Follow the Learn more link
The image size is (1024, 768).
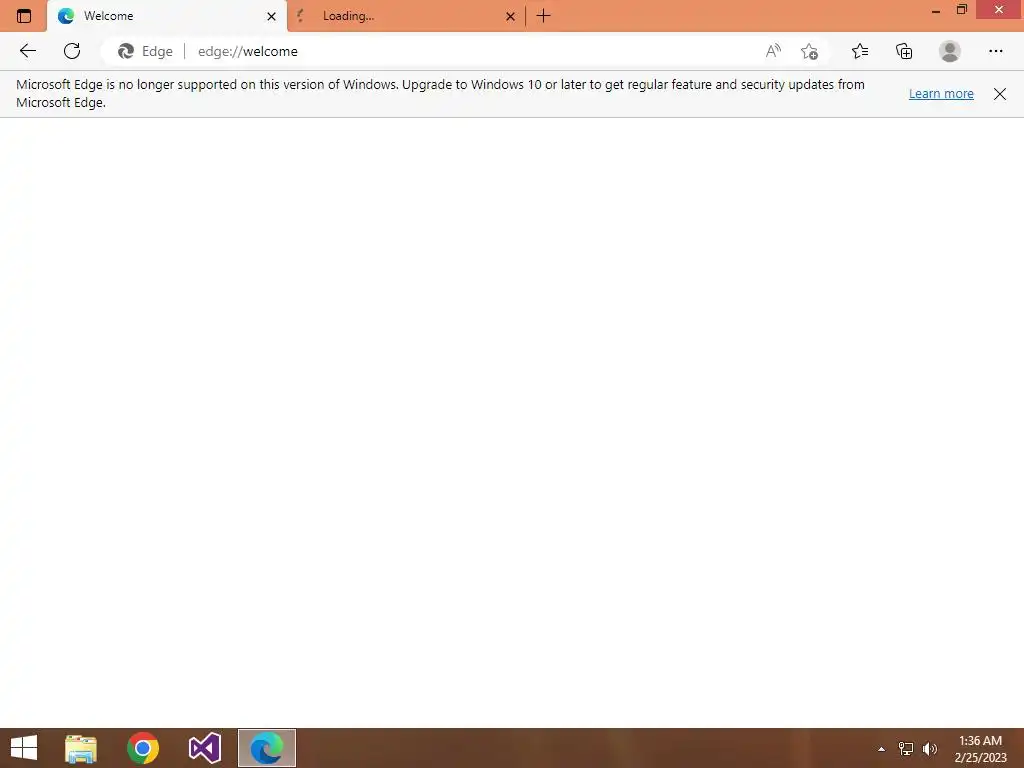[941, 93]
